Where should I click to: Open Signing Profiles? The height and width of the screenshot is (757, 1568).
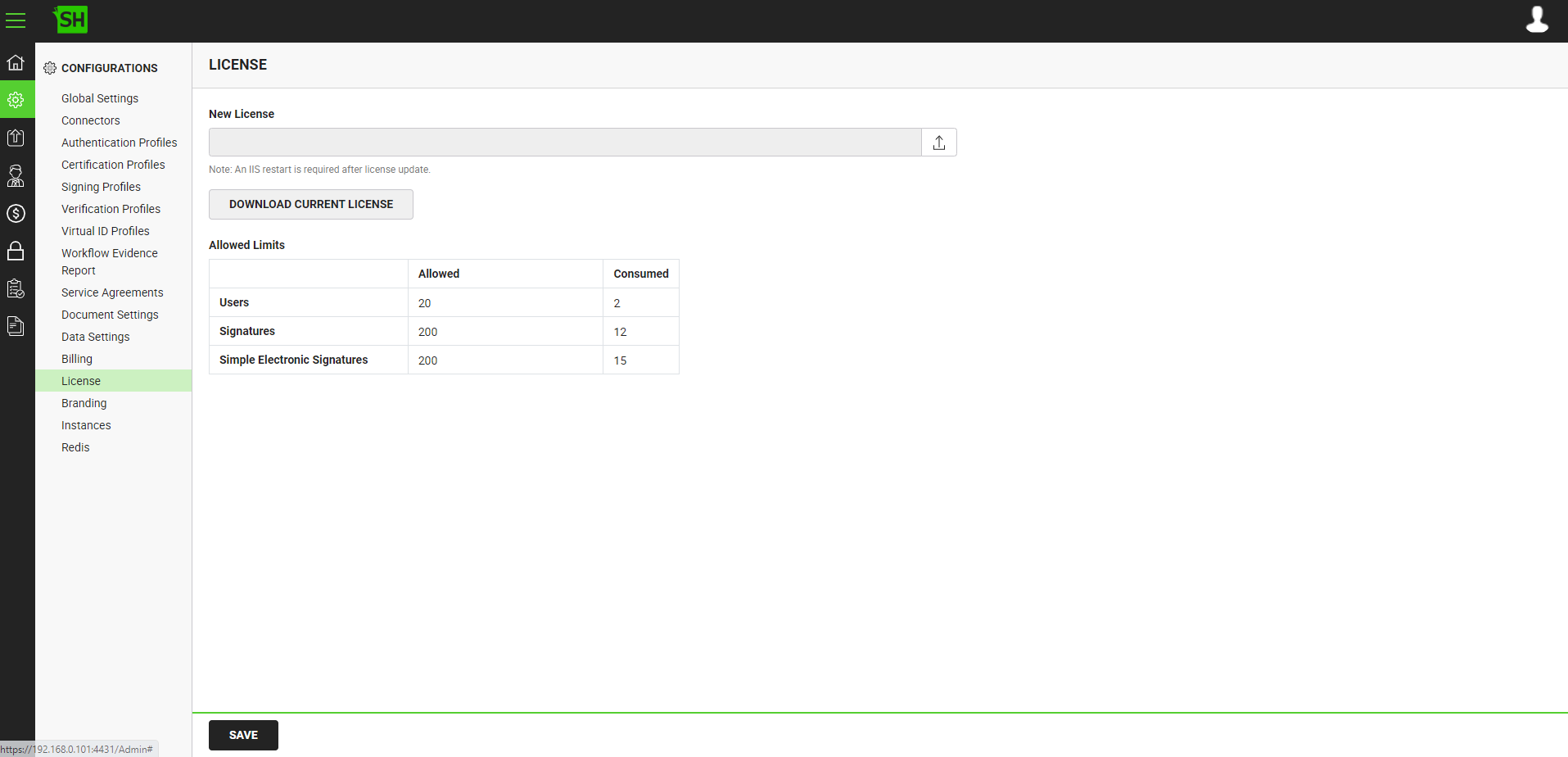click(101, 187)
